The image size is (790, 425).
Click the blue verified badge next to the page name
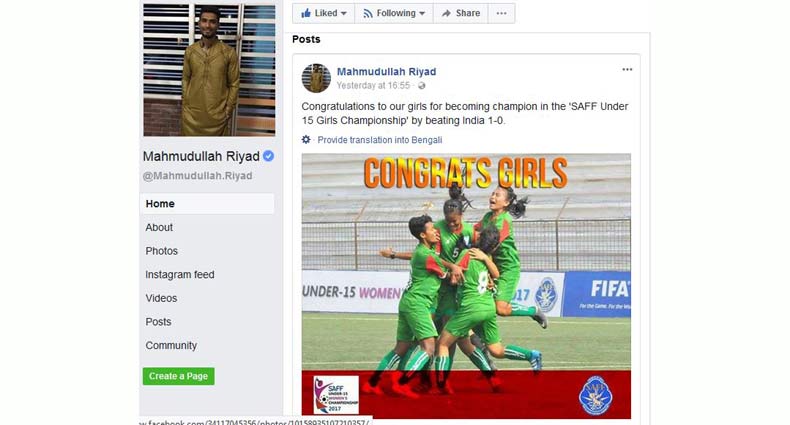pyautogui.click(x=269, y=156)
